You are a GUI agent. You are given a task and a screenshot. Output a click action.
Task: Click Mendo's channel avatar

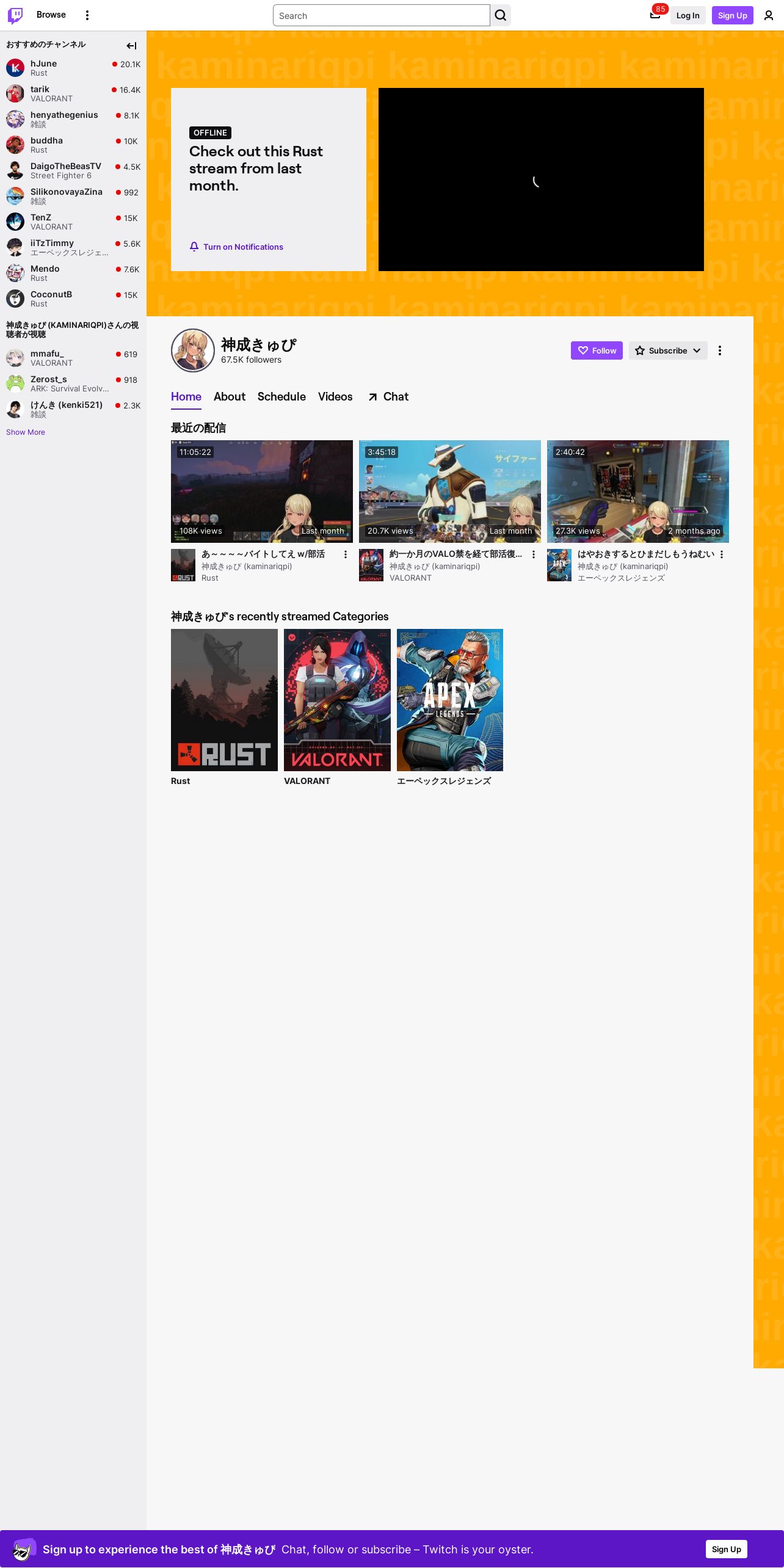pos(15,273)
